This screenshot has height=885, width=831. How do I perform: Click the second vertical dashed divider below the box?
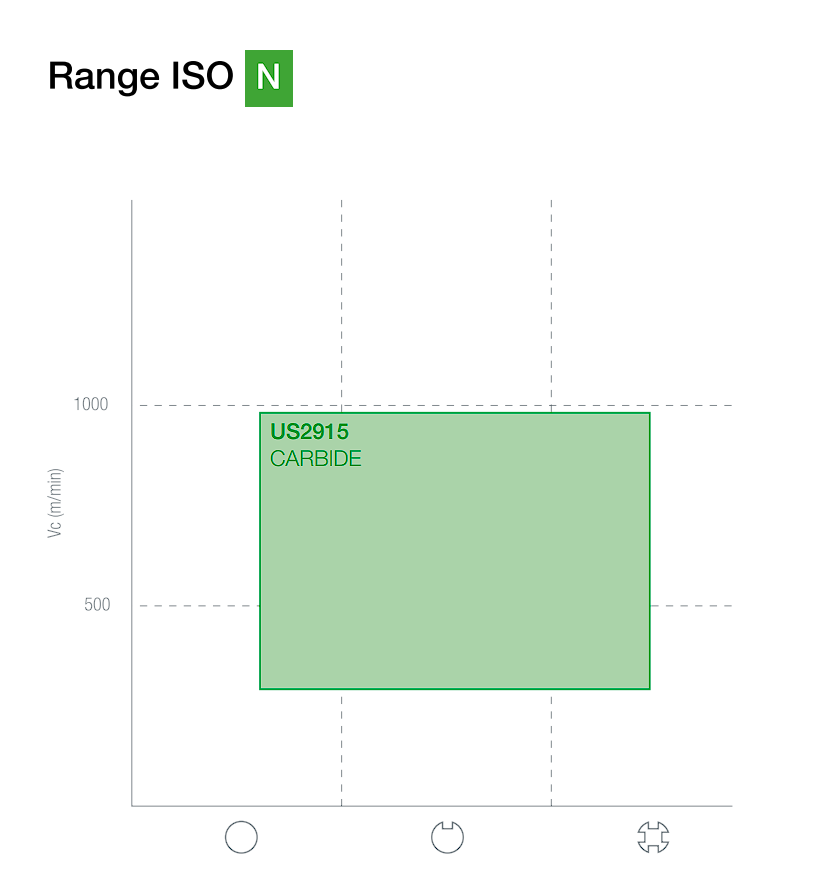pyautogui.click(x=552, y=748)
